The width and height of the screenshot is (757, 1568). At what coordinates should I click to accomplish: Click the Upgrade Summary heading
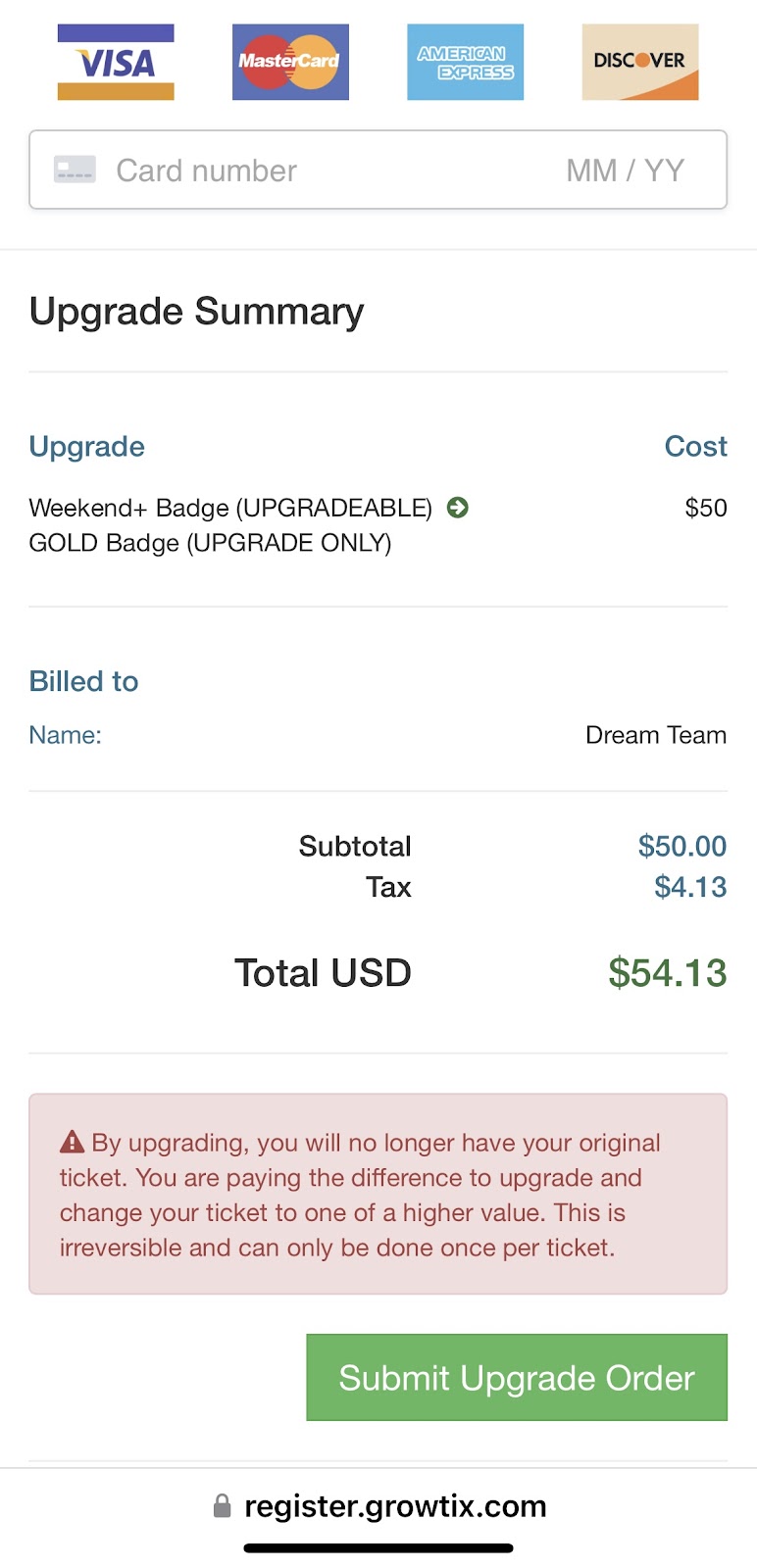(x=196, y=312)
